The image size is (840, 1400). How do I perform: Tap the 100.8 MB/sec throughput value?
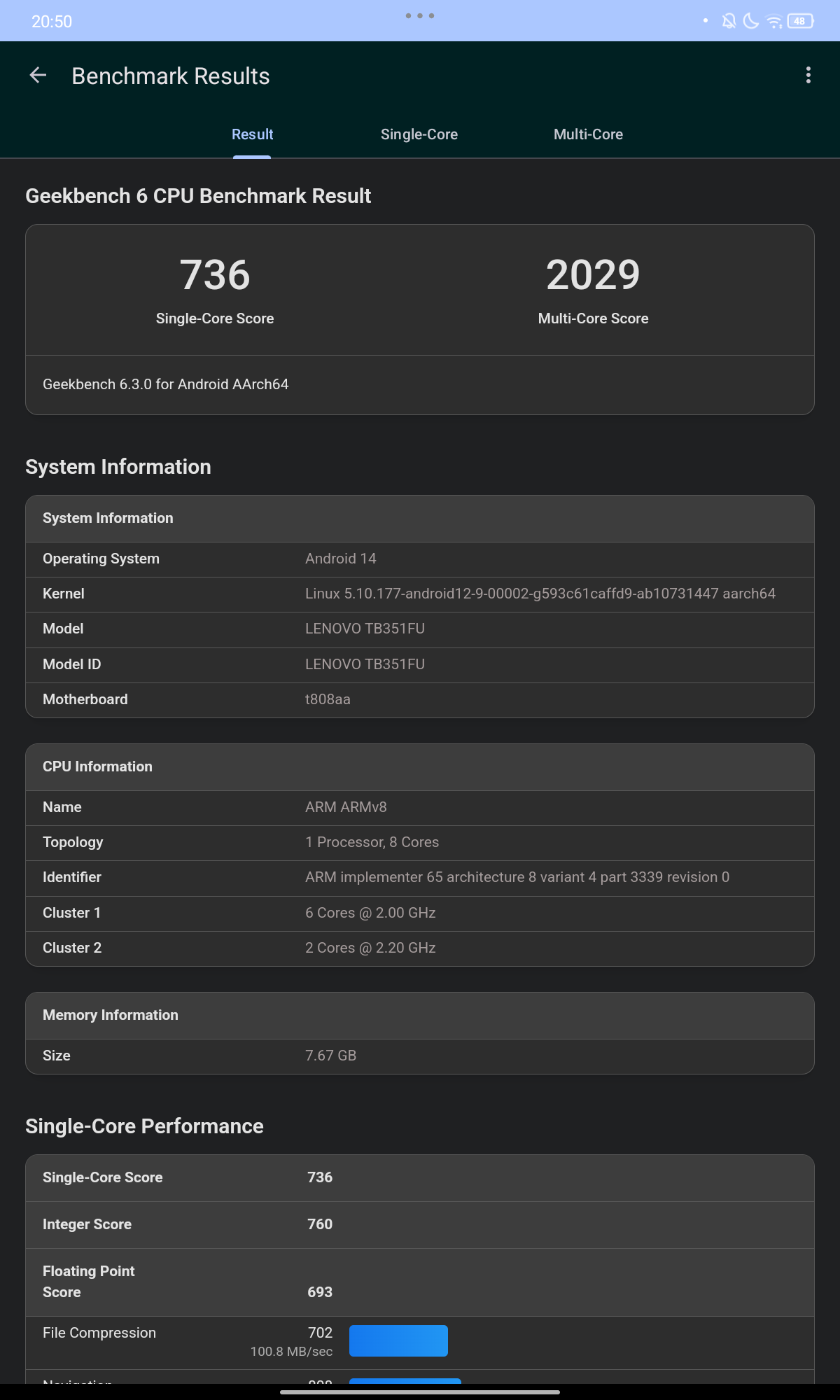pos(291,1352)
